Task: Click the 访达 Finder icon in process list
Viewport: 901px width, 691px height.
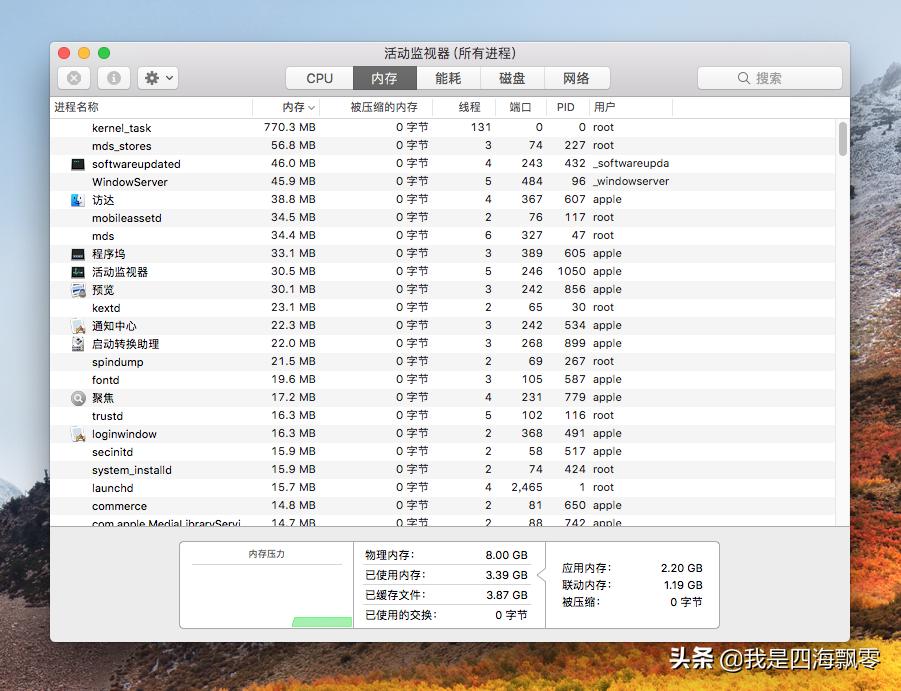Action: 77,199
